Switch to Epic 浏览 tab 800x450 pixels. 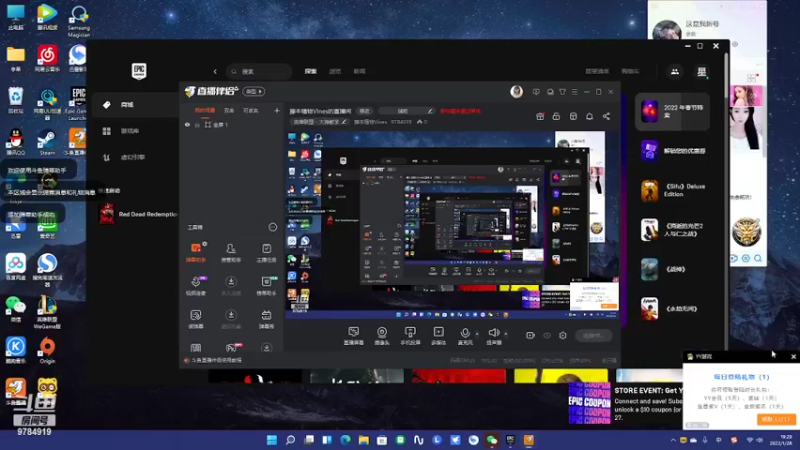335,71
